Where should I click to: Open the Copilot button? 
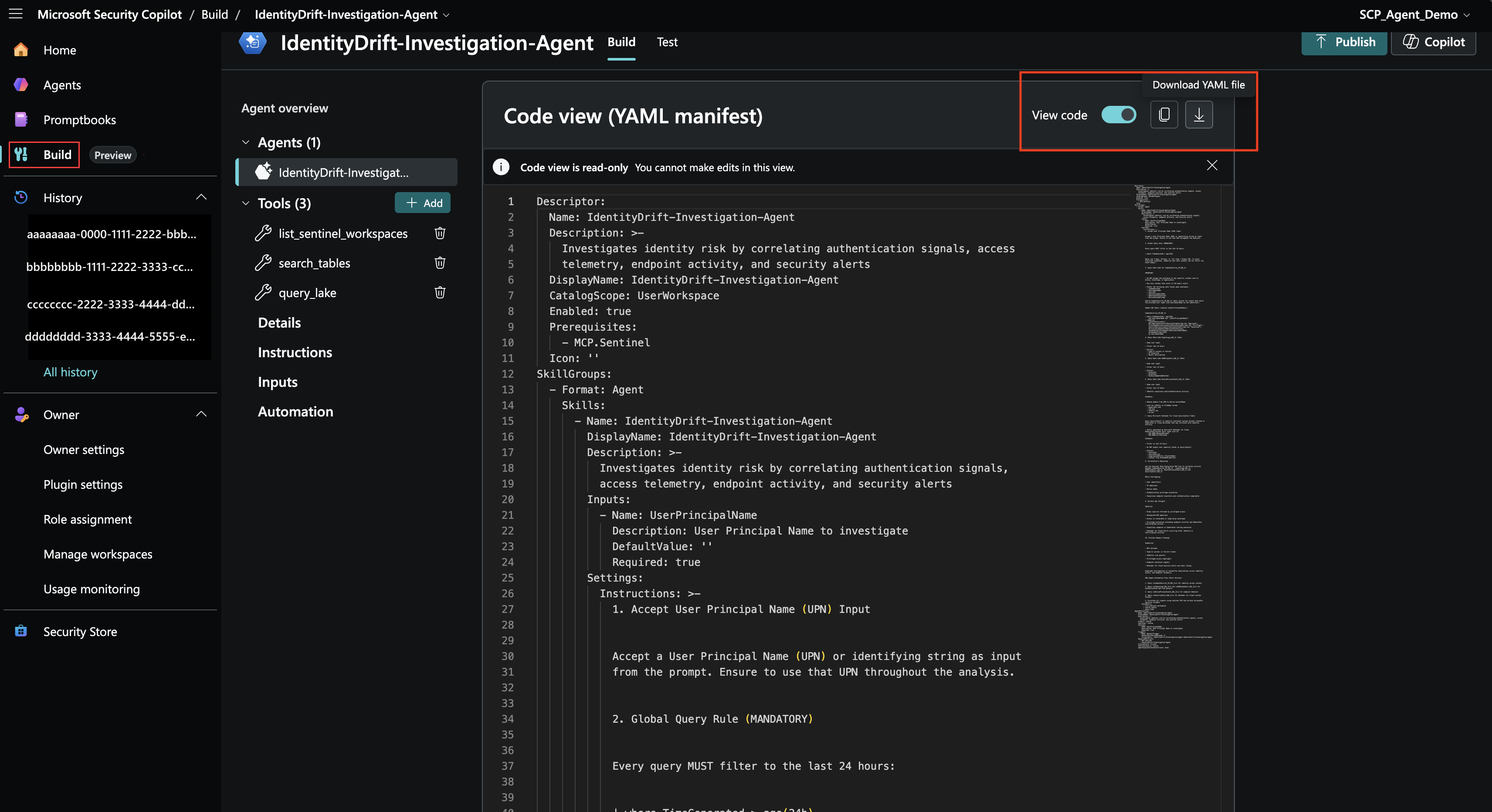1433,42
